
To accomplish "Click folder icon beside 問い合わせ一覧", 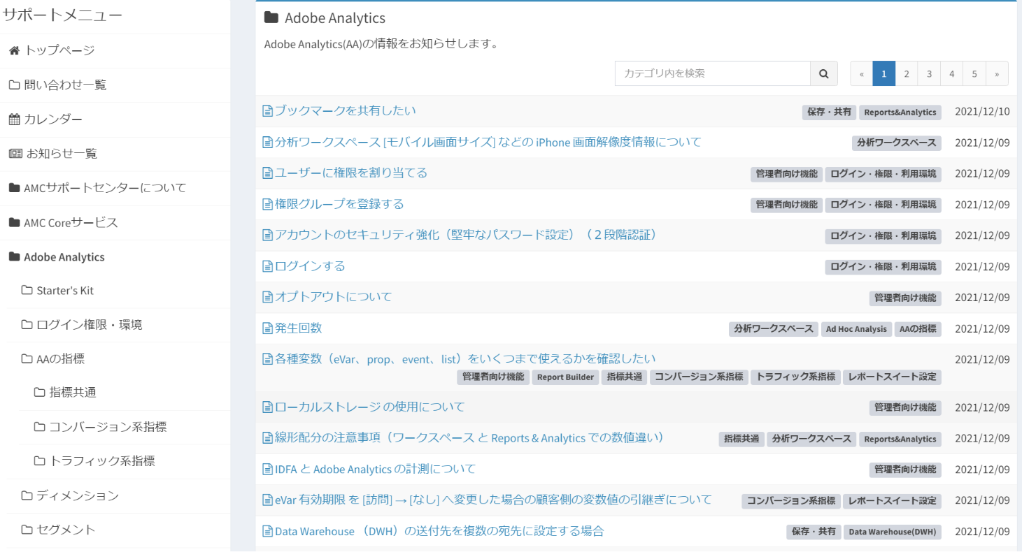I will (14, 85).
